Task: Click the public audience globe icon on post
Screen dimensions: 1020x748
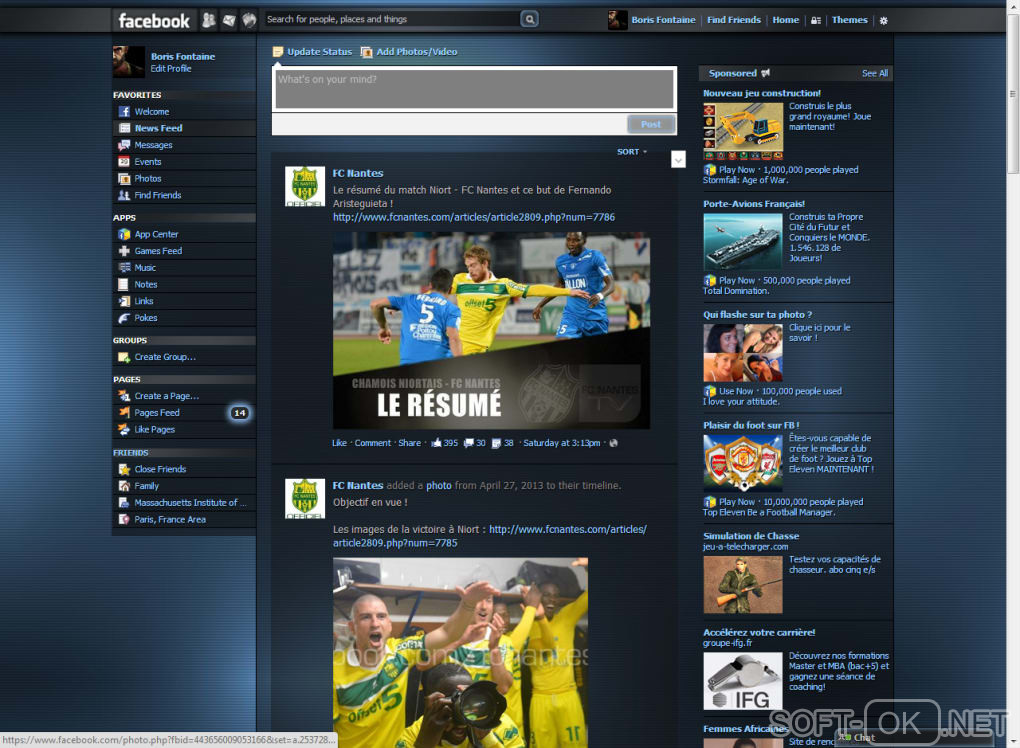Action: pos(613,443)
